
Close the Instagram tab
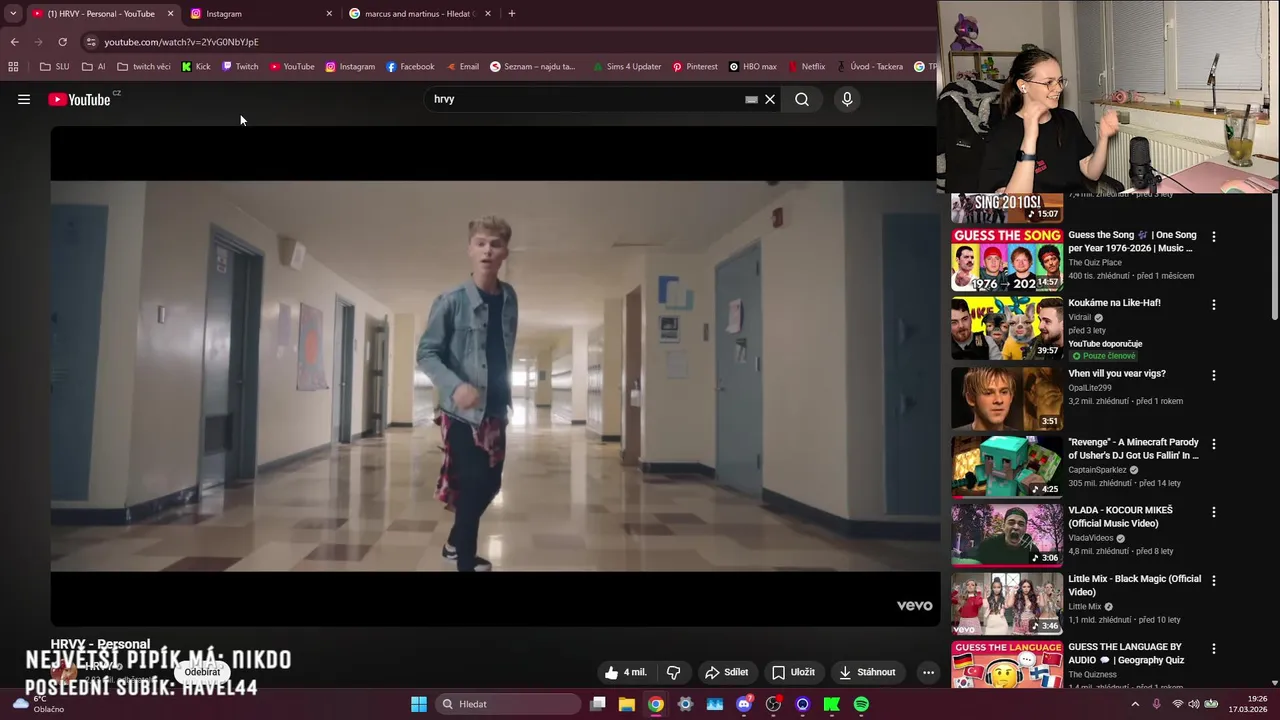pyautogui.click(x=329, y=14)
